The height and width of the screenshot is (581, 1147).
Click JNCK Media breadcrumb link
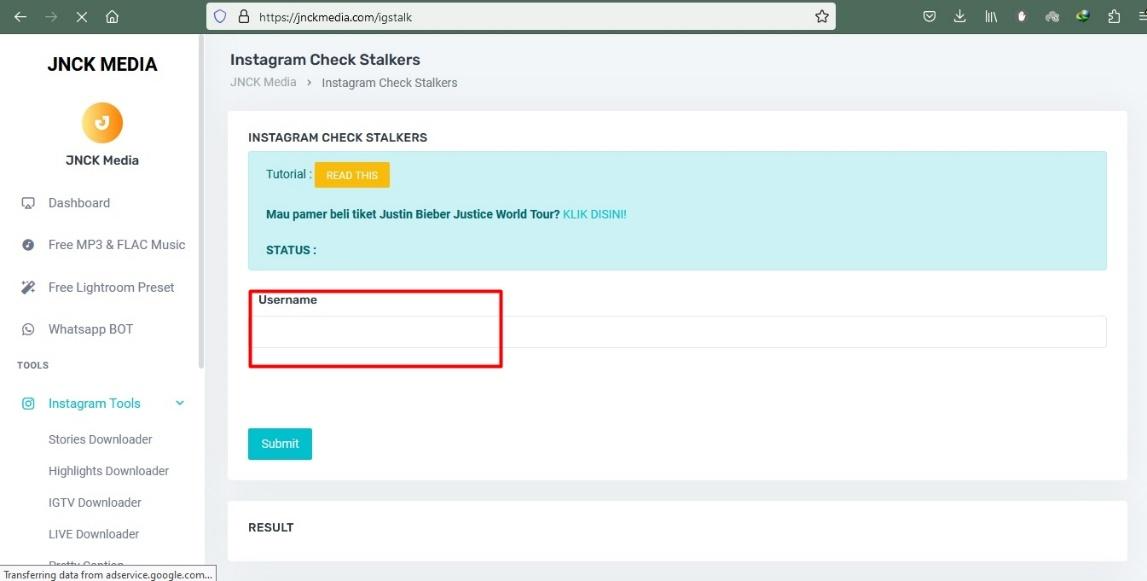coord(263,82)
